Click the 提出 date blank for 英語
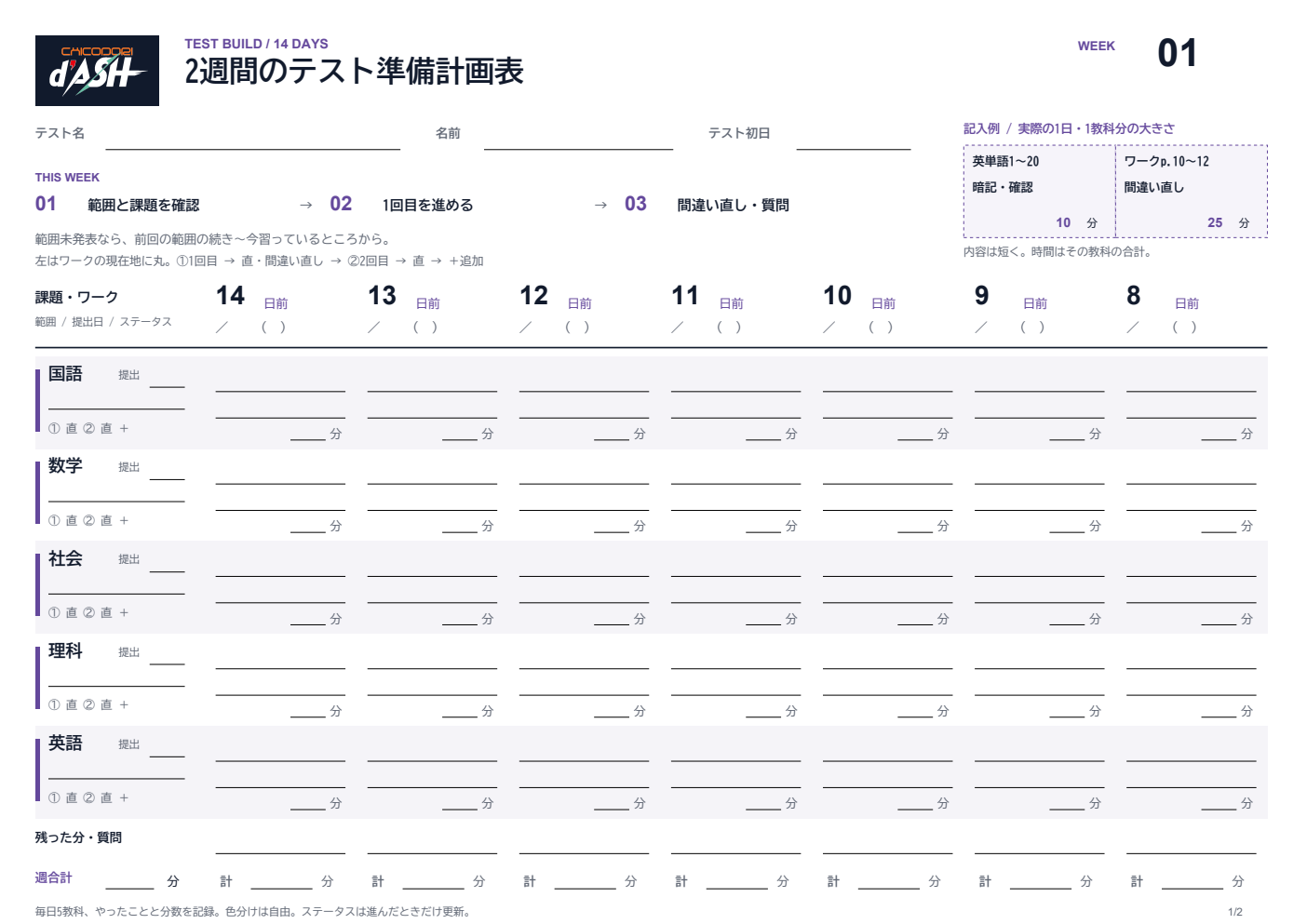Image resolution: width=1307 pixels, height=924 pixels. [x=168, y=756]
